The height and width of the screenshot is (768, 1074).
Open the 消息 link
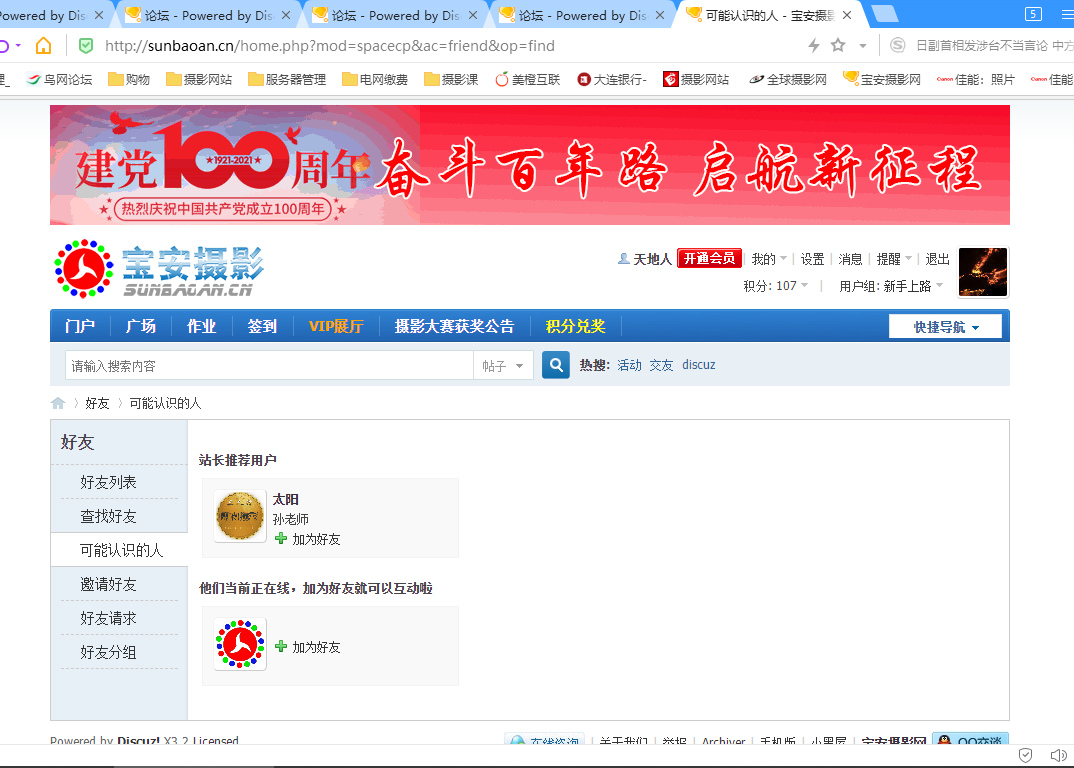click(x=850, y=259)
